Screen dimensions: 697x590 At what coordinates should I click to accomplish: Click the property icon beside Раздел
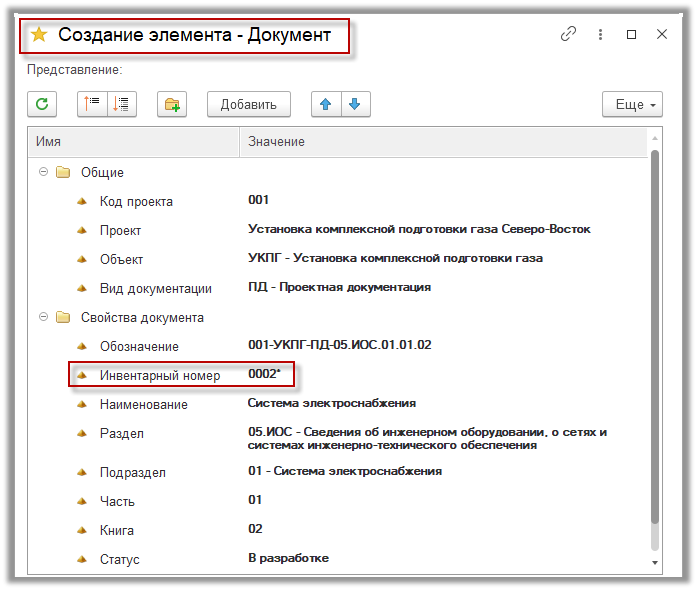[82, 433]
